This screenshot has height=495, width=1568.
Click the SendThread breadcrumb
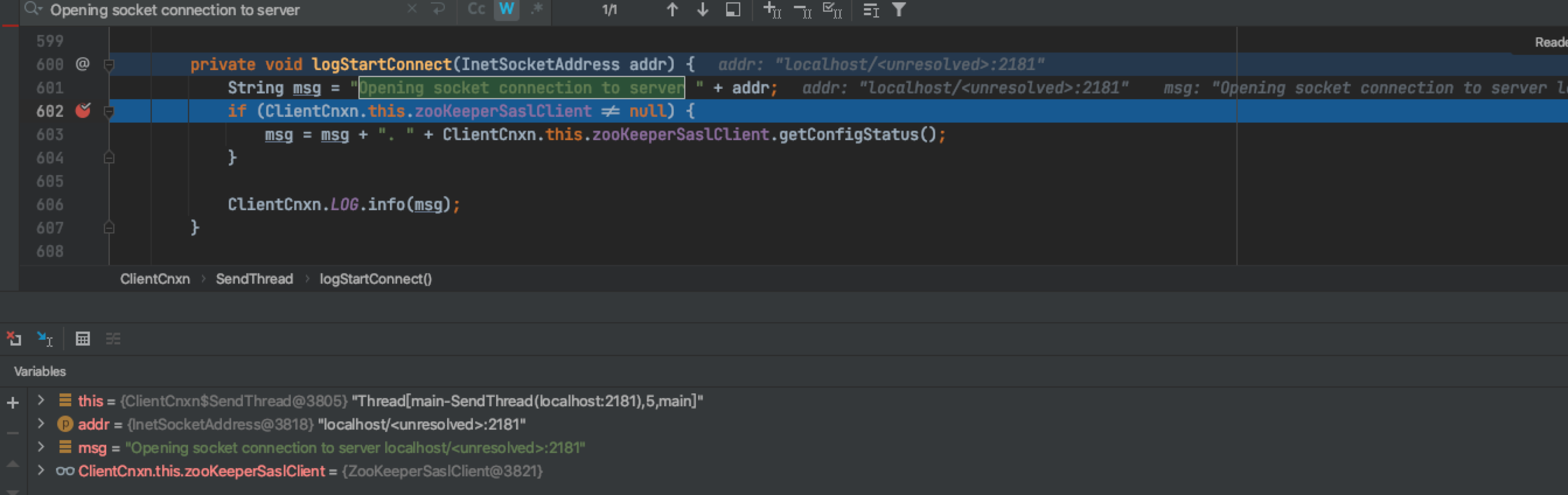pos(254,279)
